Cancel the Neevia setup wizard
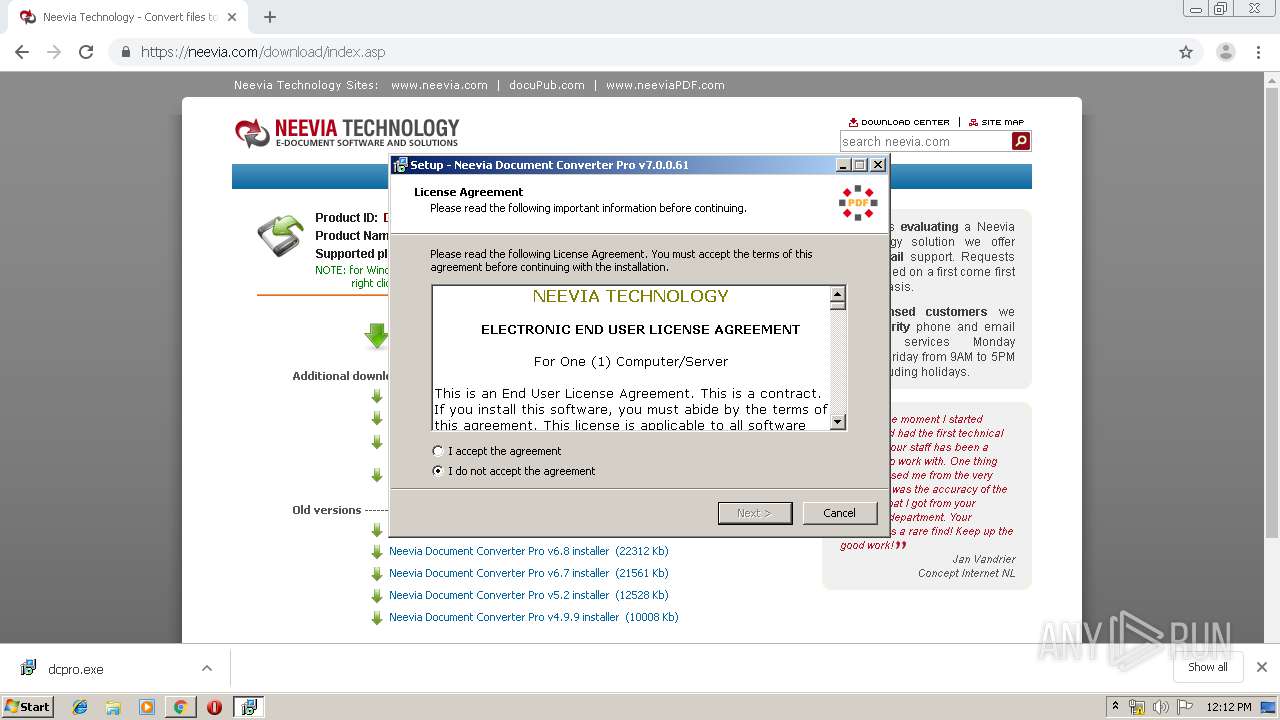 point(839,513)
